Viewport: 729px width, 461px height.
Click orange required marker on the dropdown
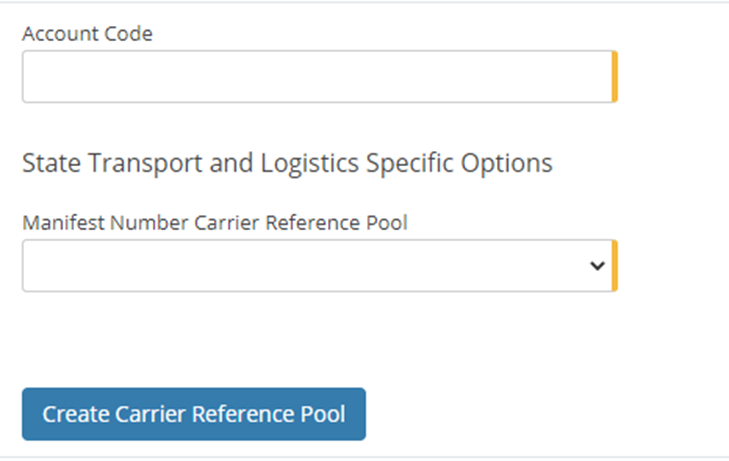[x=615, y=266]
